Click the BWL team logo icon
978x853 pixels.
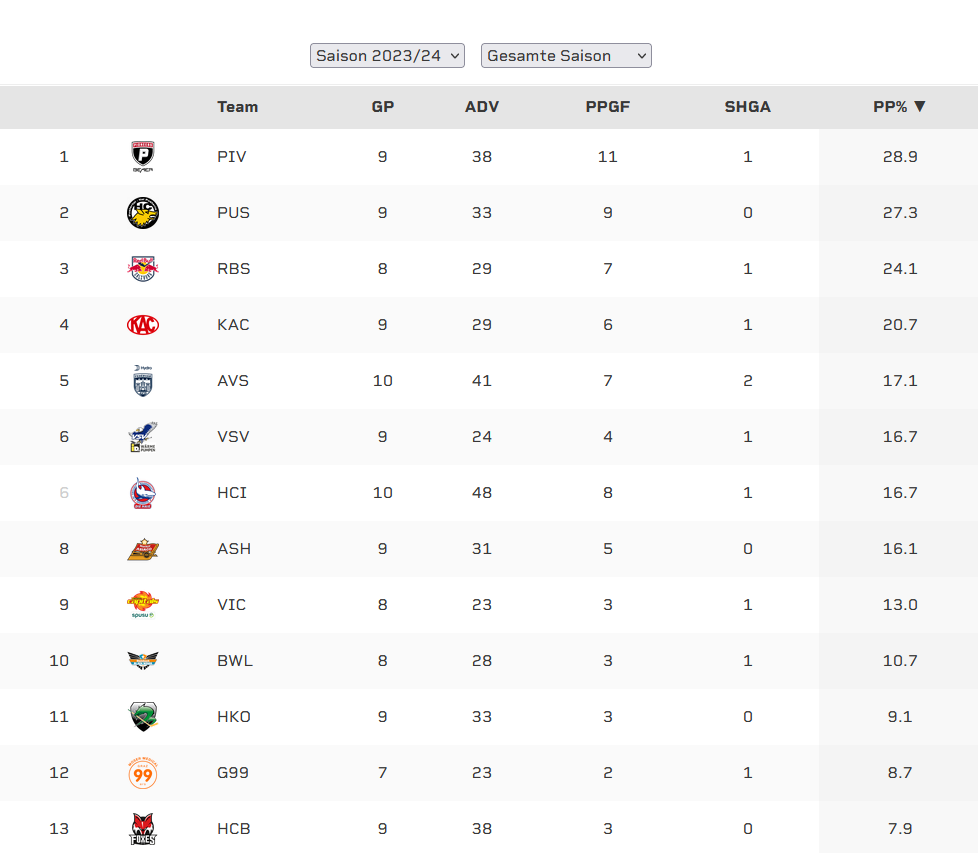(143, 660)
